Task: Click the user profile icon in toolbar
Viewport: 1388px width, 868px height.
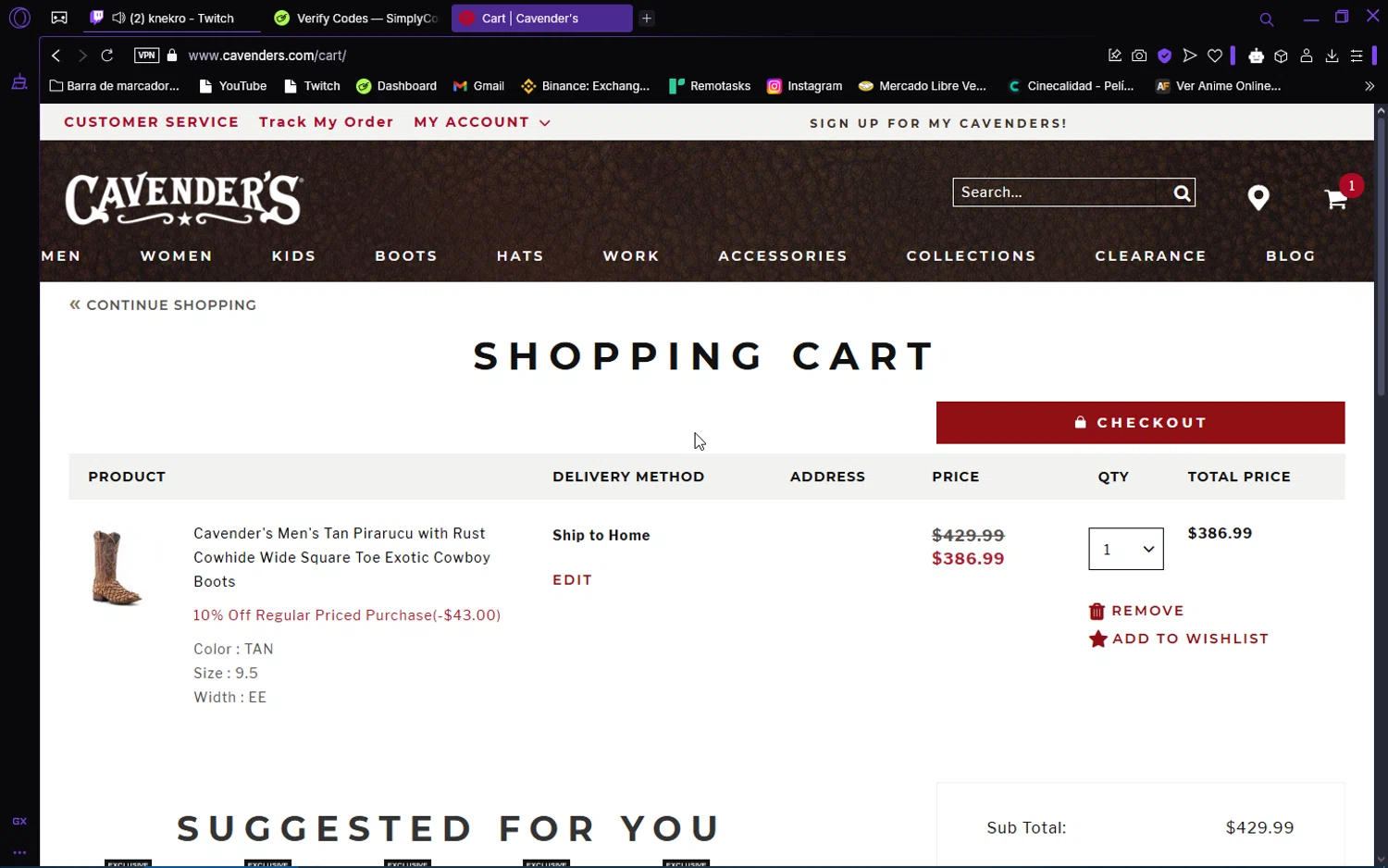Action: [1307, 56]
